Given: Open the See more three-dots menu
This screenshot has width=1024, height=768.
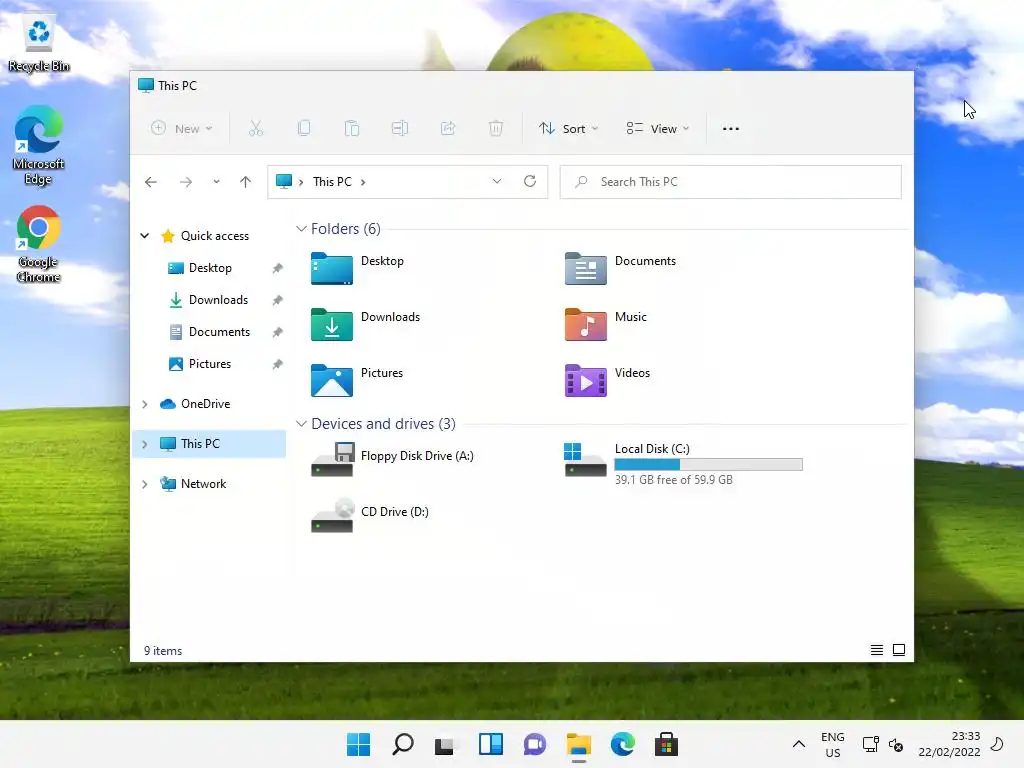Looking at the screenshot, I should (x=731, y=129).
